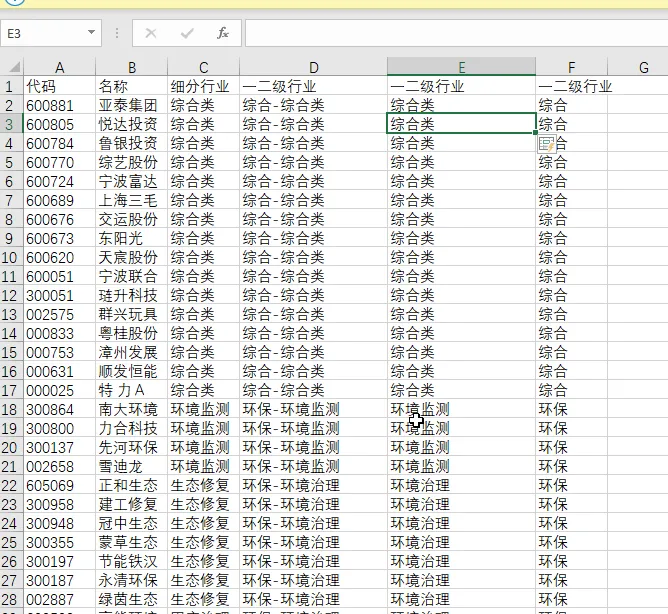The image size is (668, 614).
Task: Click the cell 上海三毛
Action: [x=132, y=200]
